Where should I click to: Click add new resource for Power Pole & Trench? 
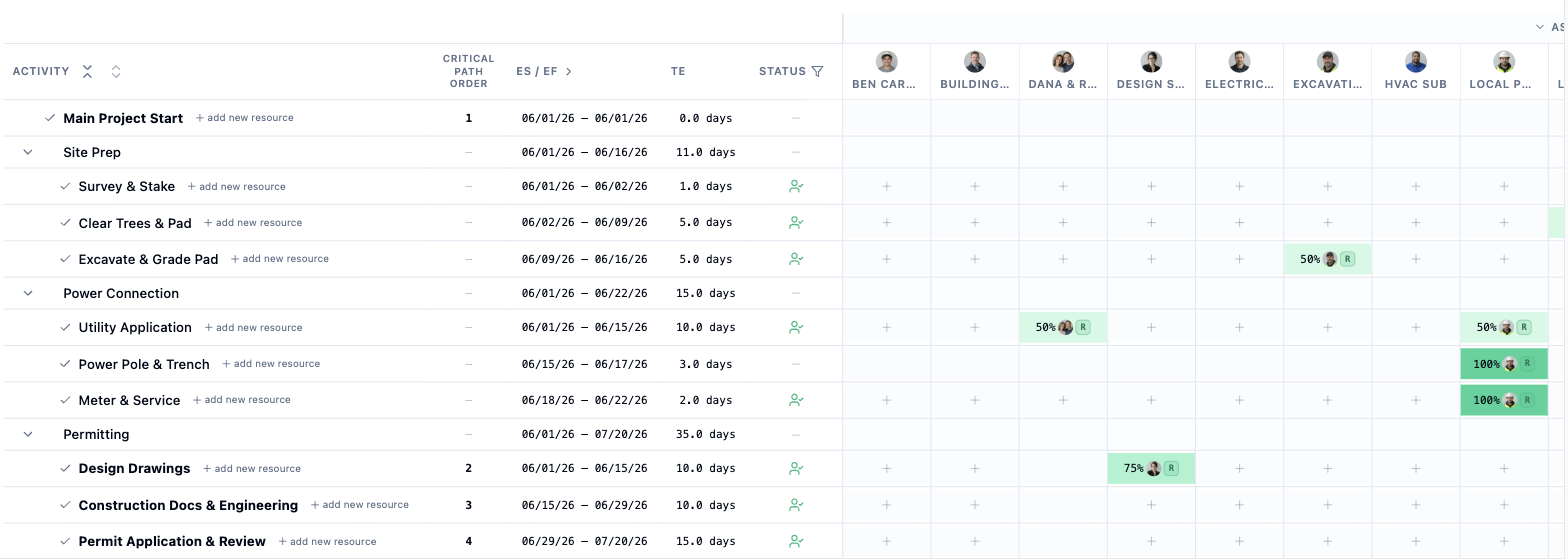click(271, 364)
